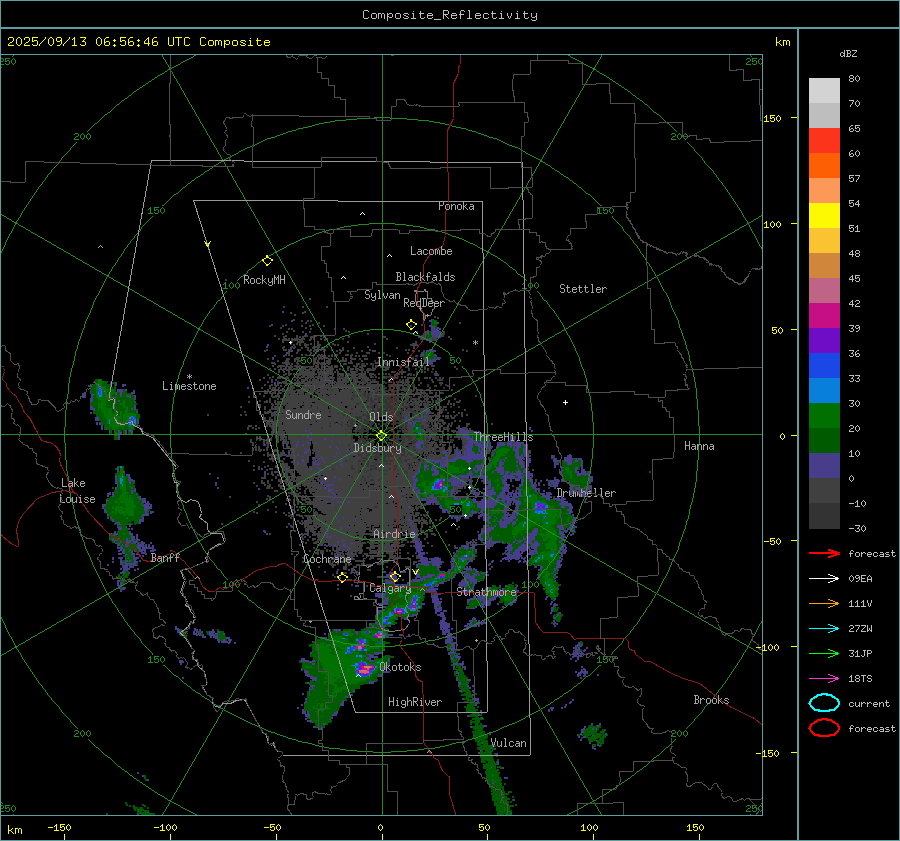Select the Okotoks label on the map

pyautogui.click(x=400, y=667)
